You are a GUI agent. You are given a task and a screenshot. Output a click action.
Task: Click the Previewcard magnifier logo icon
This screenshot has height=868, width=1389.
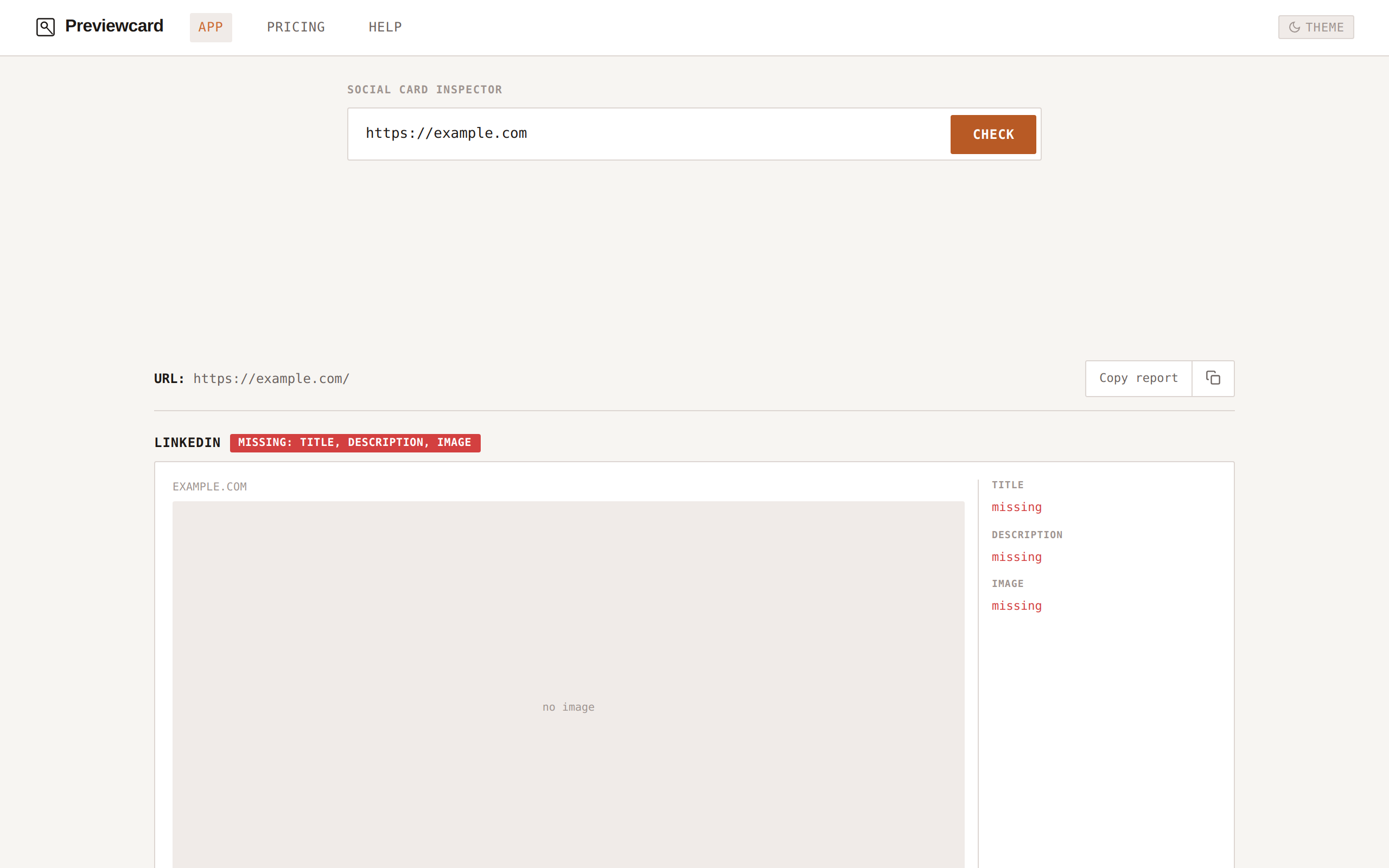pyautogui.click(x=46, y=27)
